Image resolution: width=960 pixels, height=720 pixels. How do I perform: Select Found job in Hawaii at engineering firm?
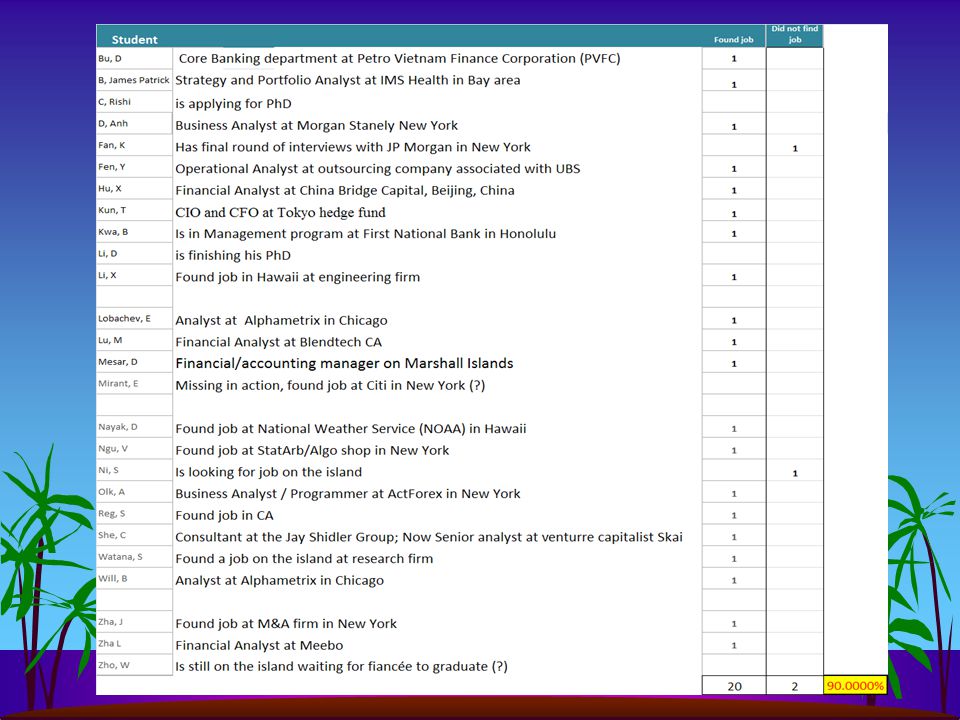pos(298,277)
